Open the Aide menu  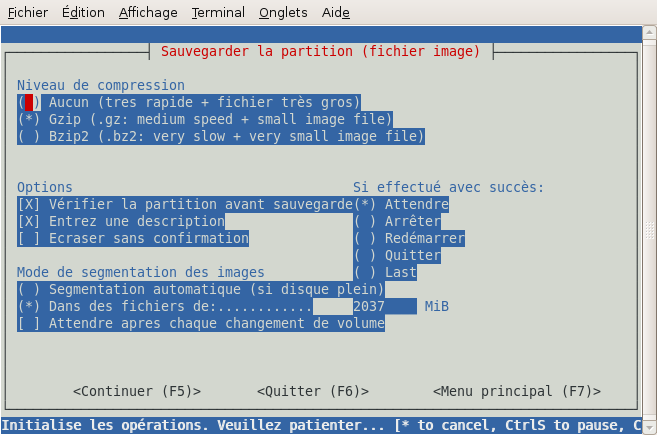(336, 13)
